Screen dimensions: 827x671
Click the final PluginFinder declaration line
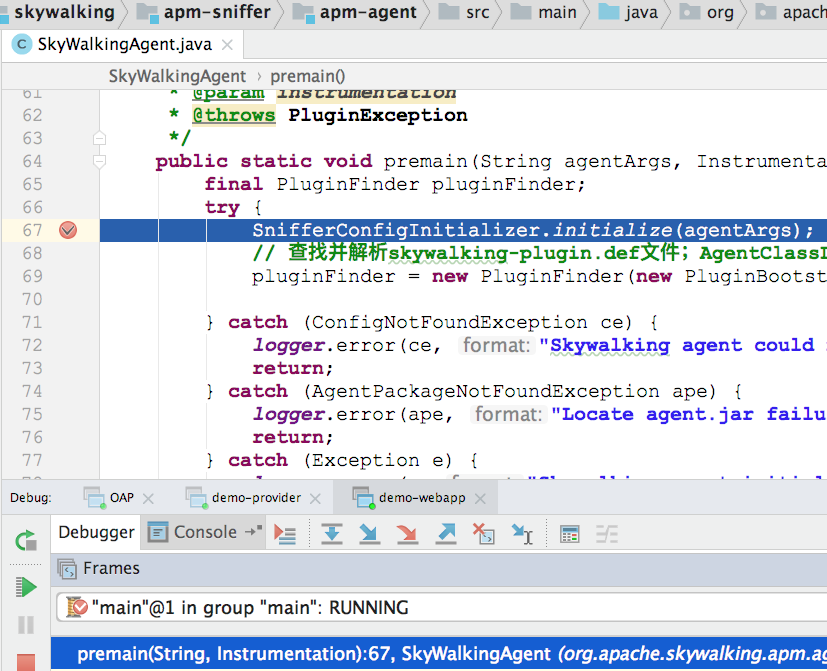pos(395,184)
